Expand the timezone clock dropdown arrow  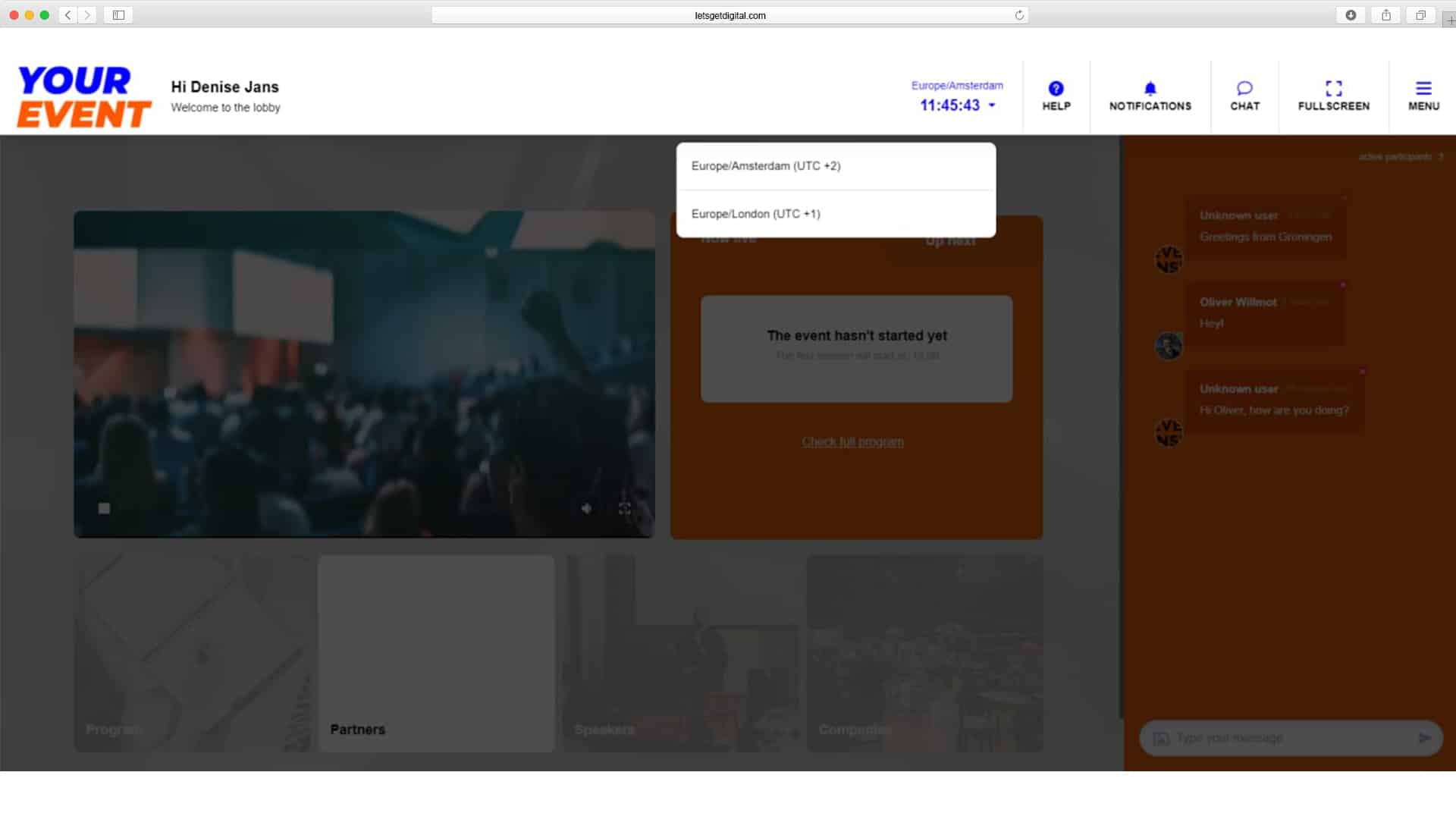point(991,105)
